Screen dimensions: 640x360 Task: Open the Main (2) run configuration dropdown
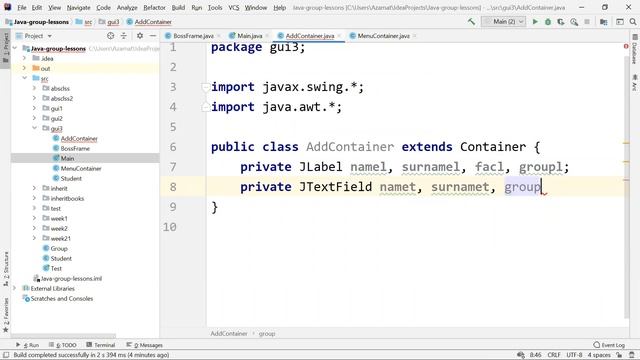[503, 22]
